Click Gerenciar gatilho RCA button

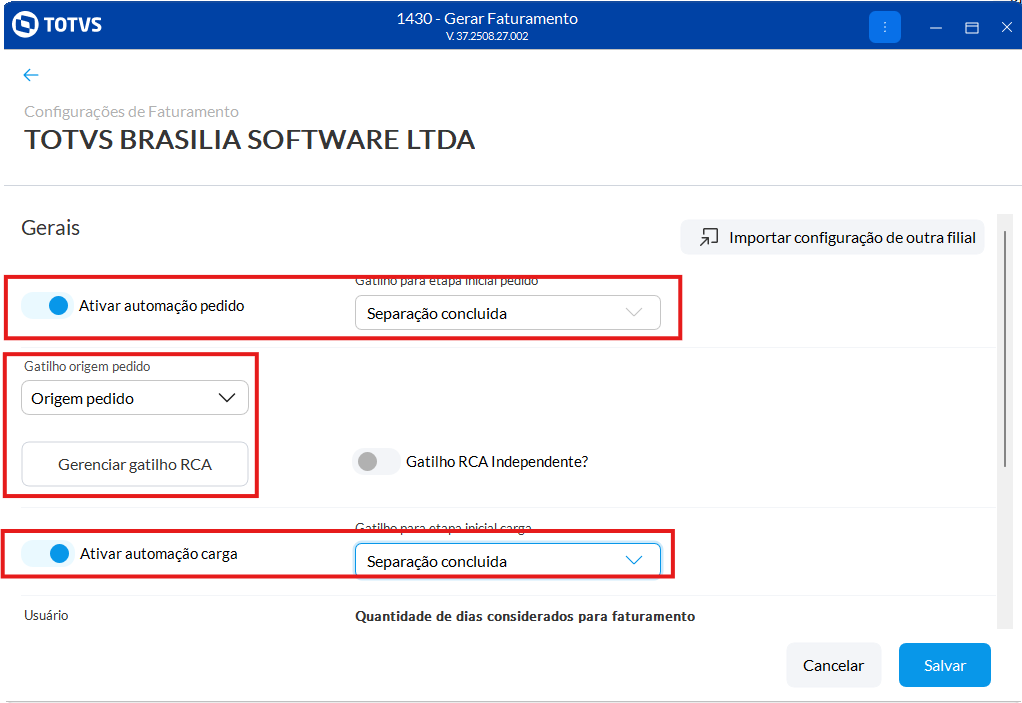pos(135,465)
